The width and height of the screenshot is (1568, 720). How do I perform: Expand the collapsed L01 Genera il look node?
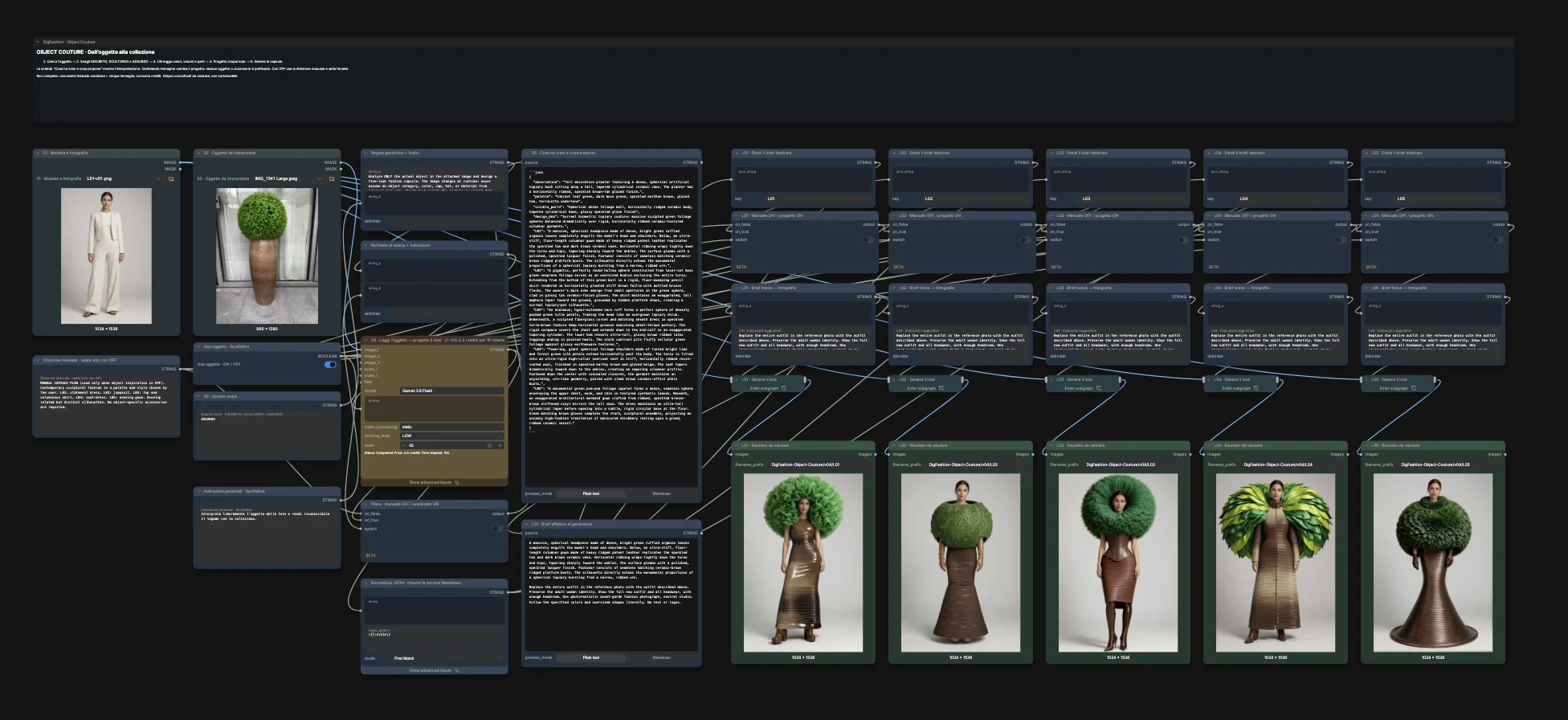point(736,379)
